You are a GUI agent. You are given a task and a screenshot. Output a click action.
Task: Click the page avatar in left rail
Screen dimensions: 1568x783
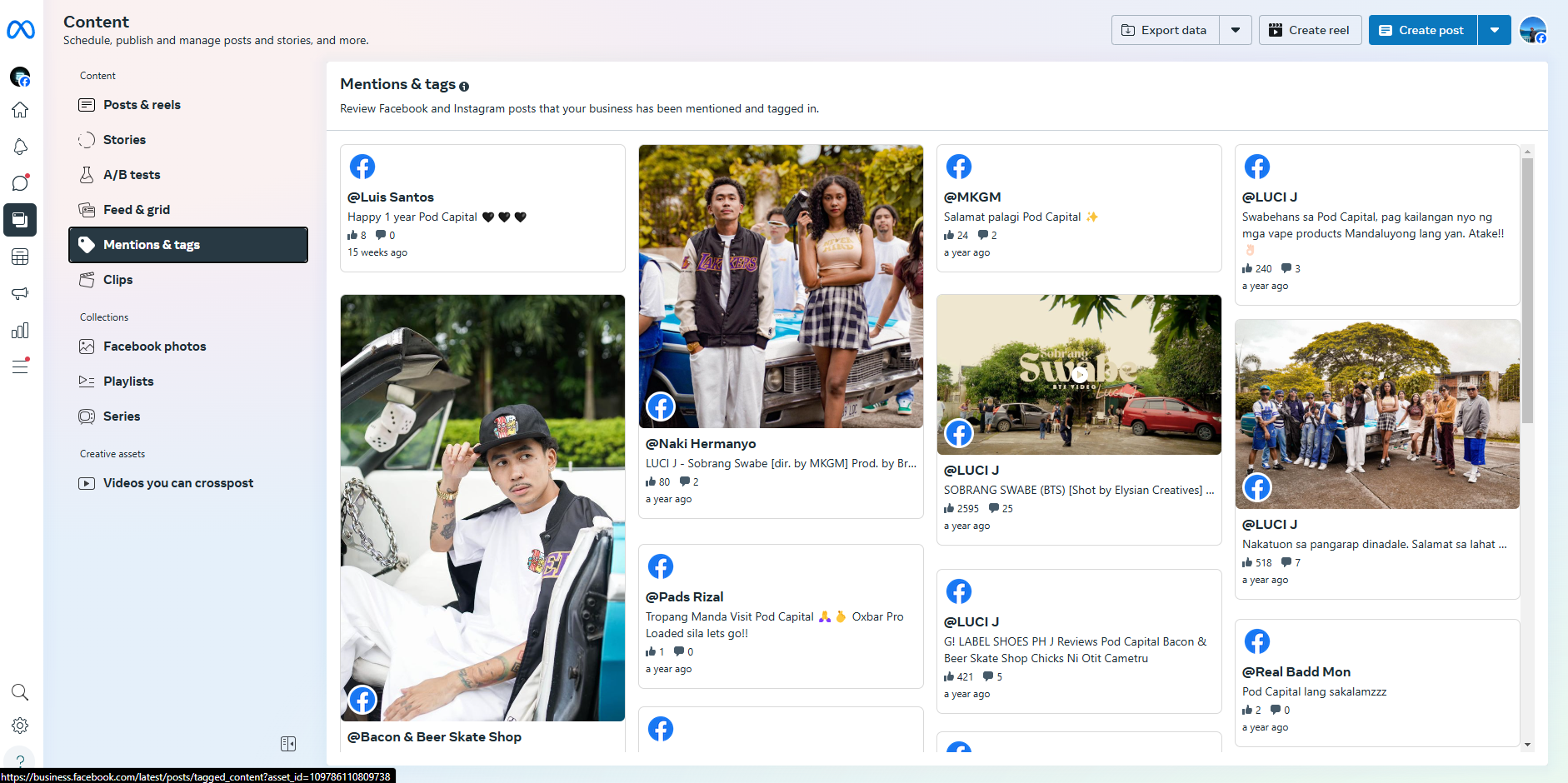(20, 77)
